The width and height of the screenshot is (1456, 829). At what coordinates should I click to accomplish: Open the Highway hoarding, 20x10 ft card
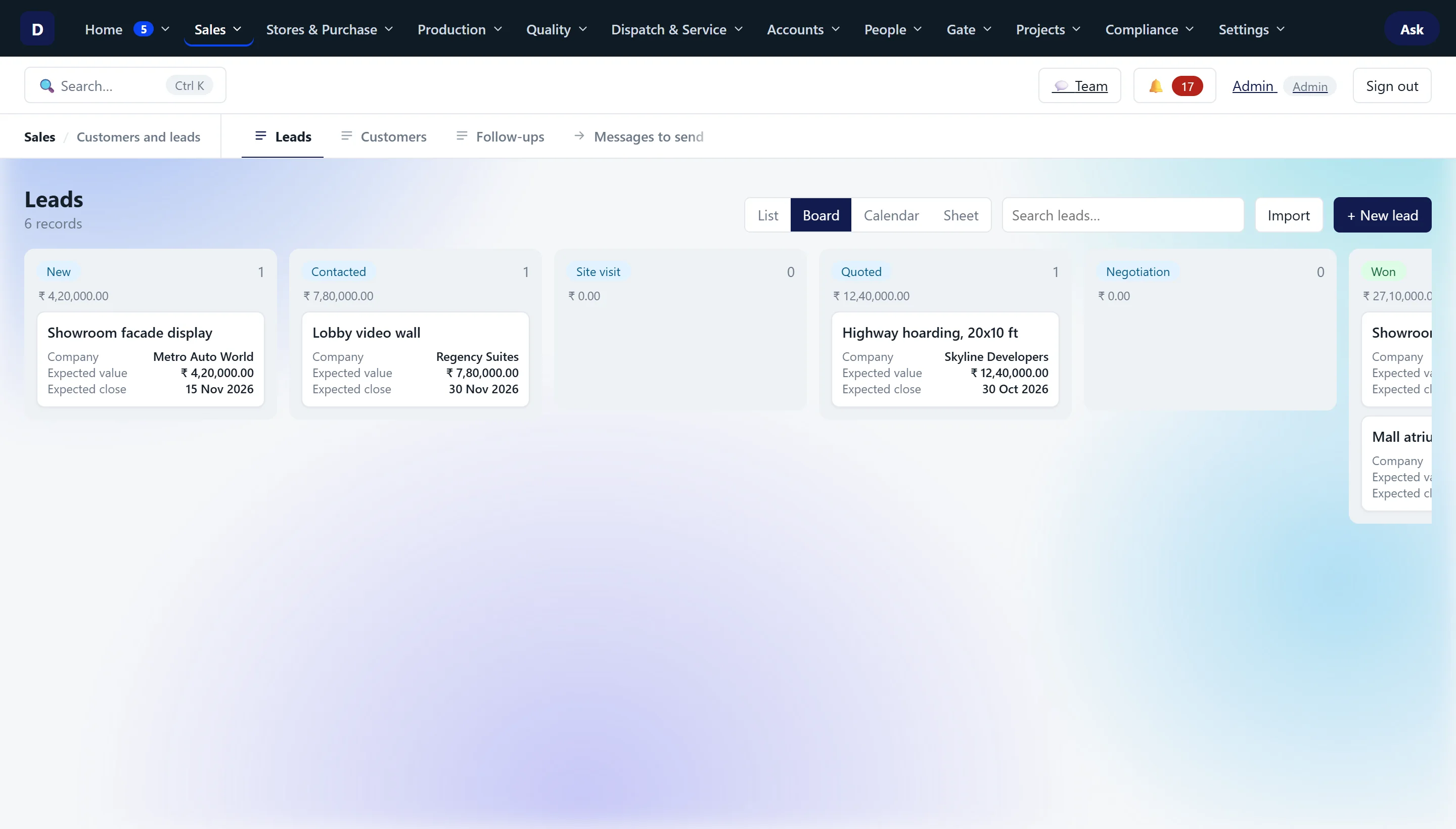click(945, 359)
